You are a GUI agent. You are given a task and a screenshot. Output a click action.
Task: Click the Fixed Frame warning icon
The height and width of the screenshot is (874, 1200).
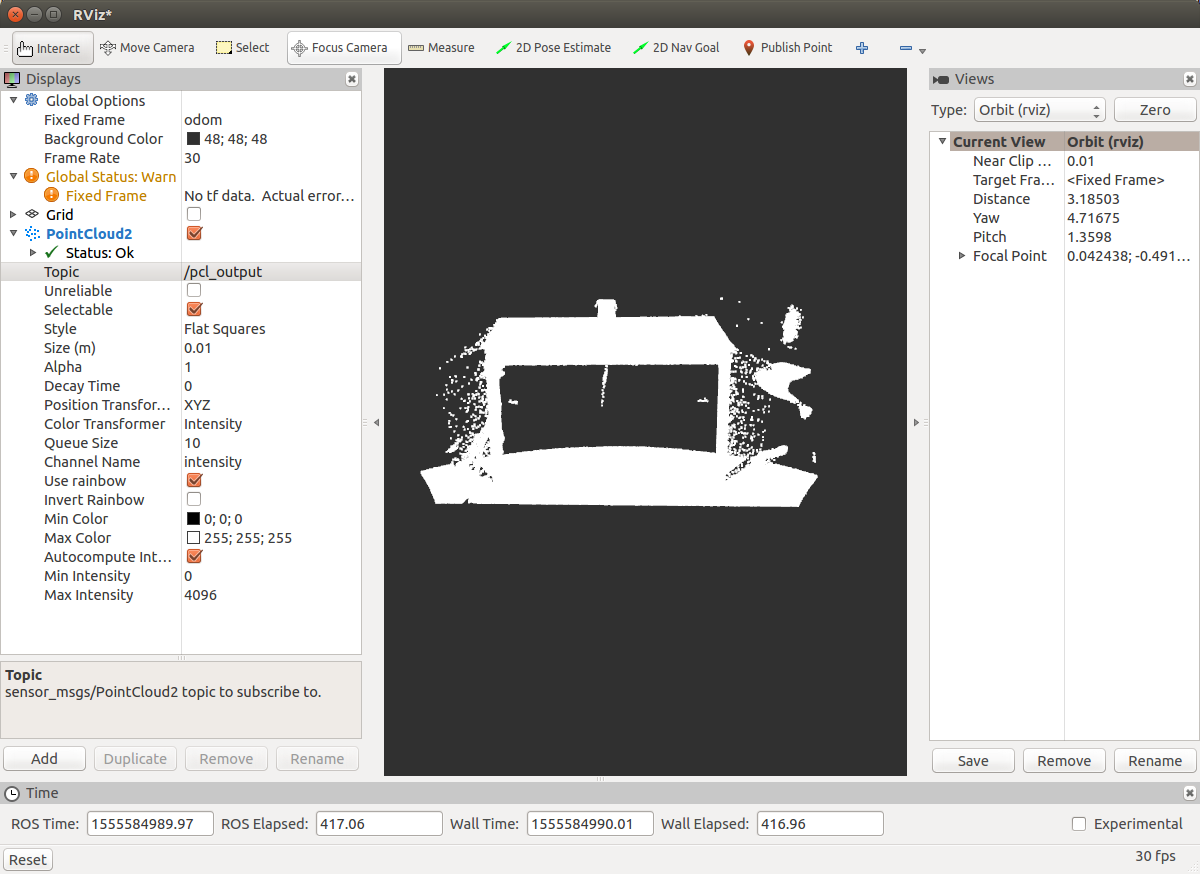(x=52, y=195)
